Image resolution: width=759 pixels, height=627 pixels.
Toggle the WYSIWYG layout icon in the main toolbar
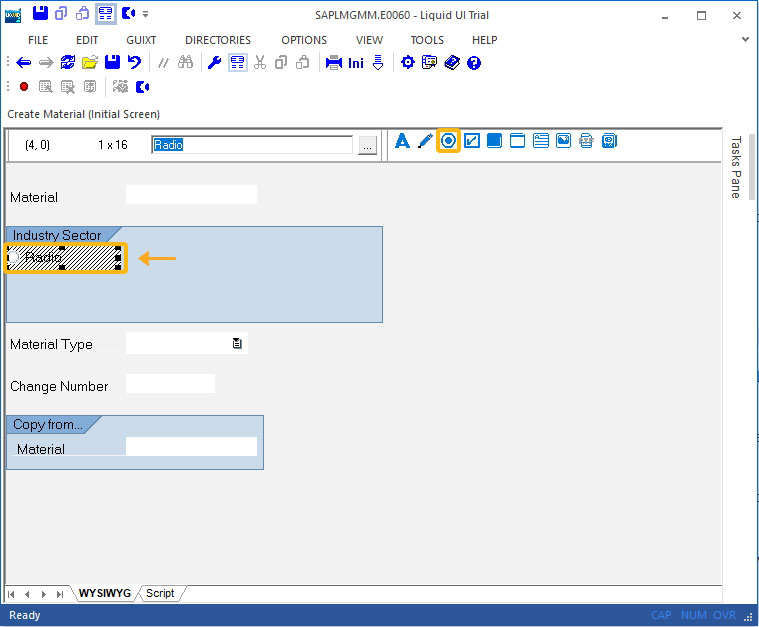[237, 62]
